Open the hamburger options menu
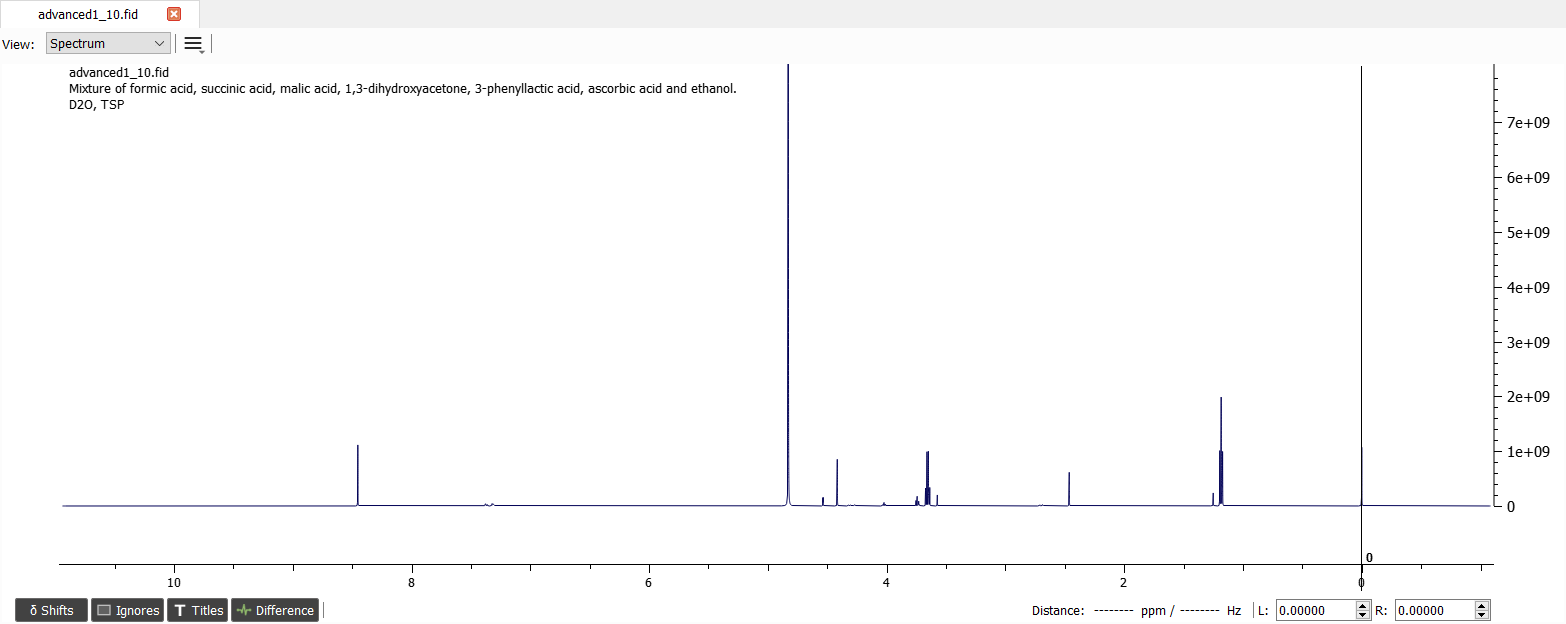The width and height of the screenshot is (1566, 624). point(193,44)
